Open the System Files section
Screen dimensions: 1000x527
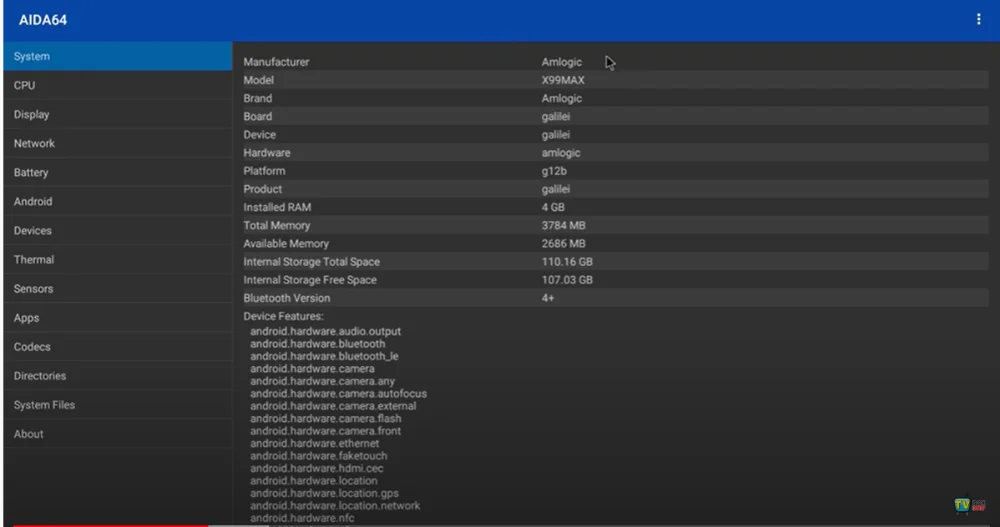[118, 405]
